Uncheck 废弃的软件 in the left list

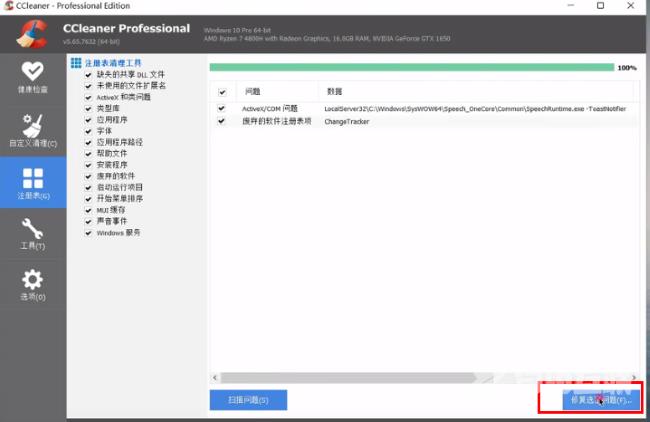pyautogui.click(x=88, y=177)
